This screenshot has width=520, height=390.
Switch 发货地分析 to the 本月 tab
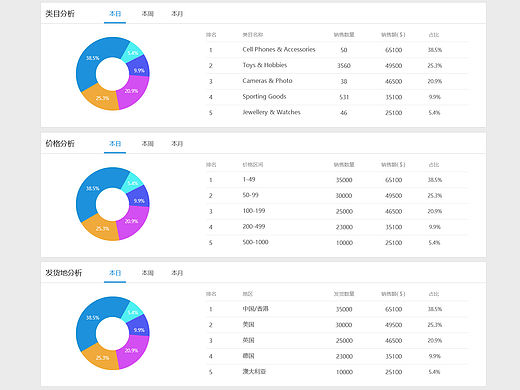177,273
